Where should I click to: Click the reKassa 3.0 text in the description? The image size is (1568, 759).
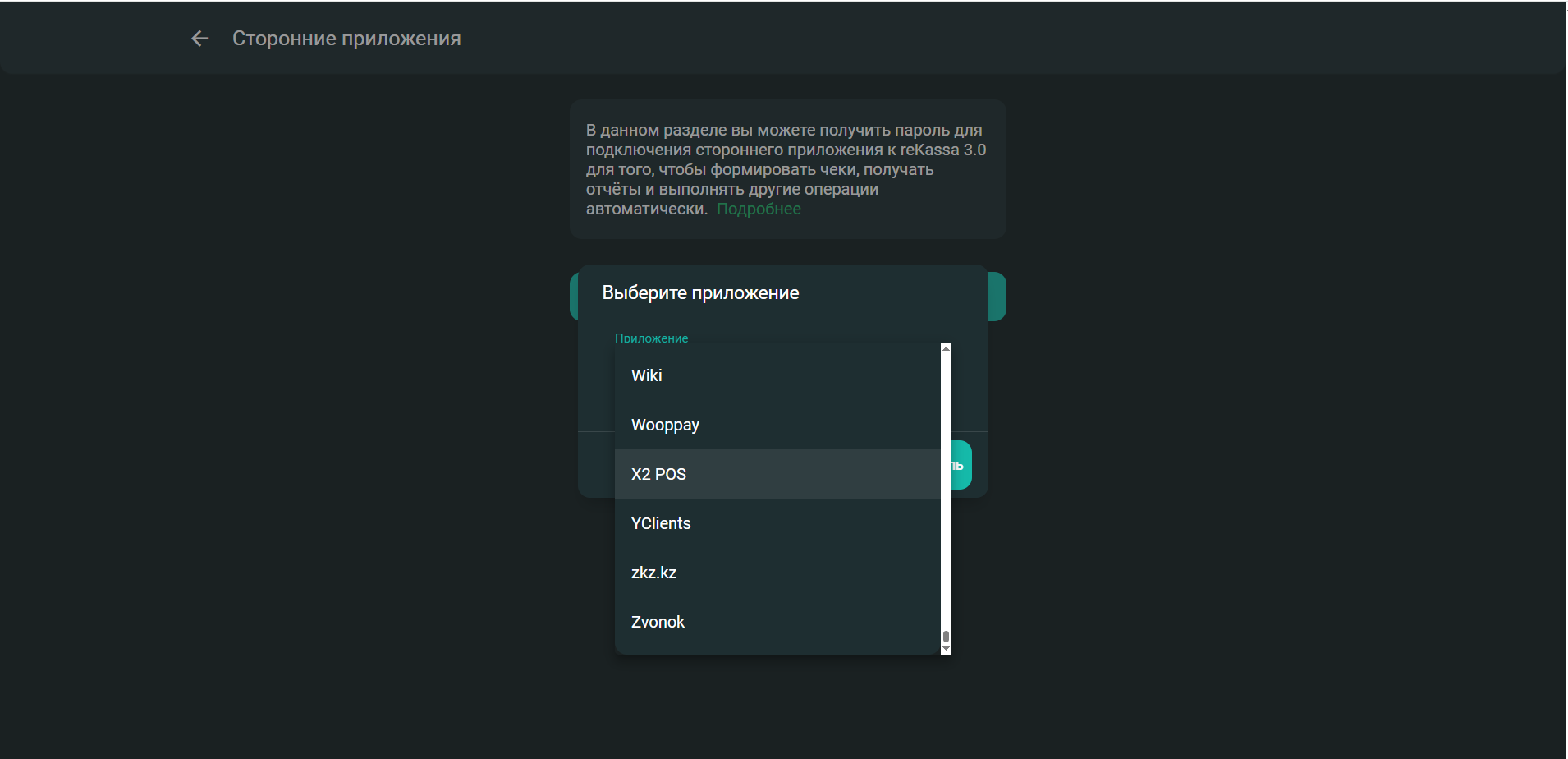pos(942,150)
